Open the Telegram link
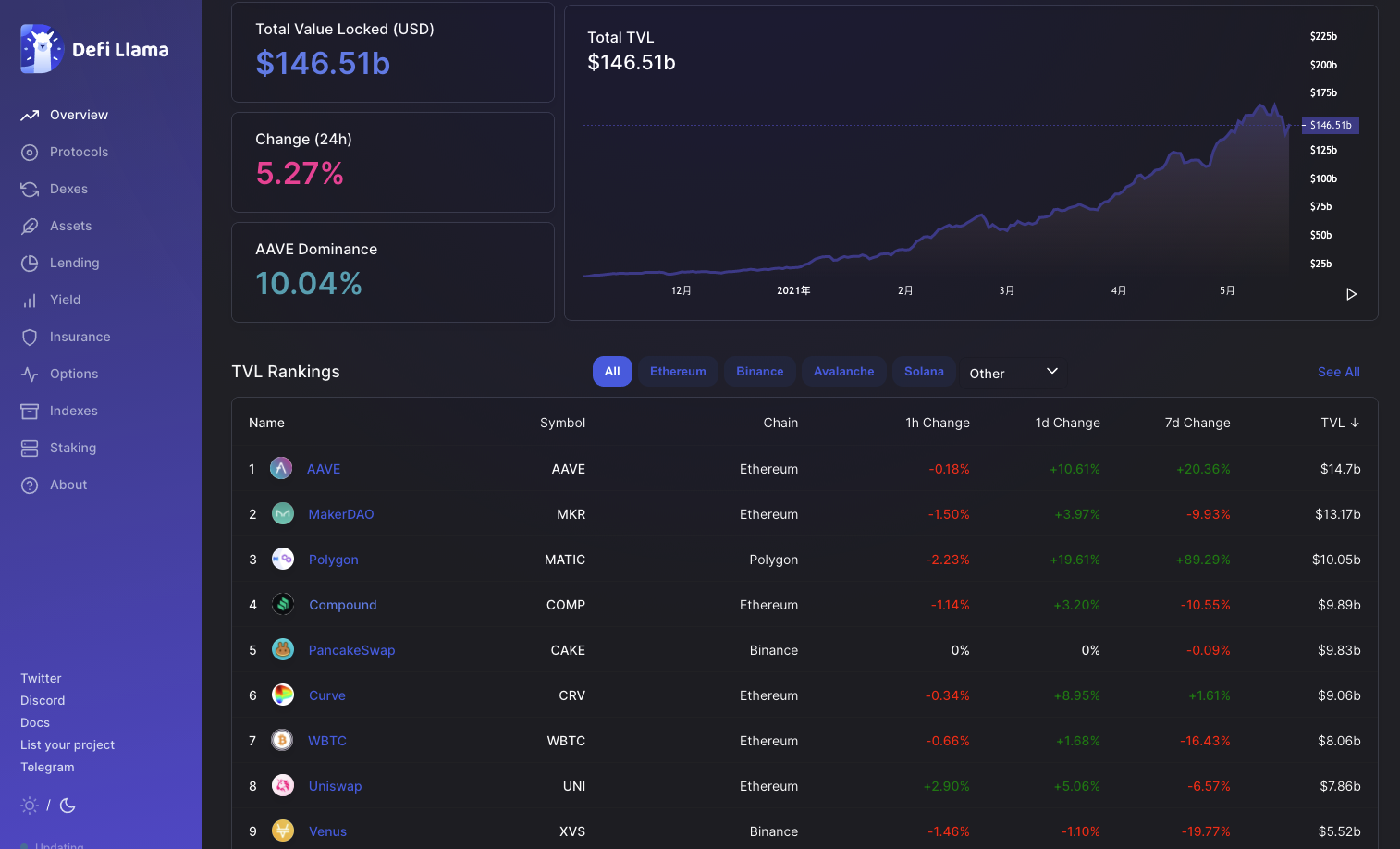 point(47,767)
